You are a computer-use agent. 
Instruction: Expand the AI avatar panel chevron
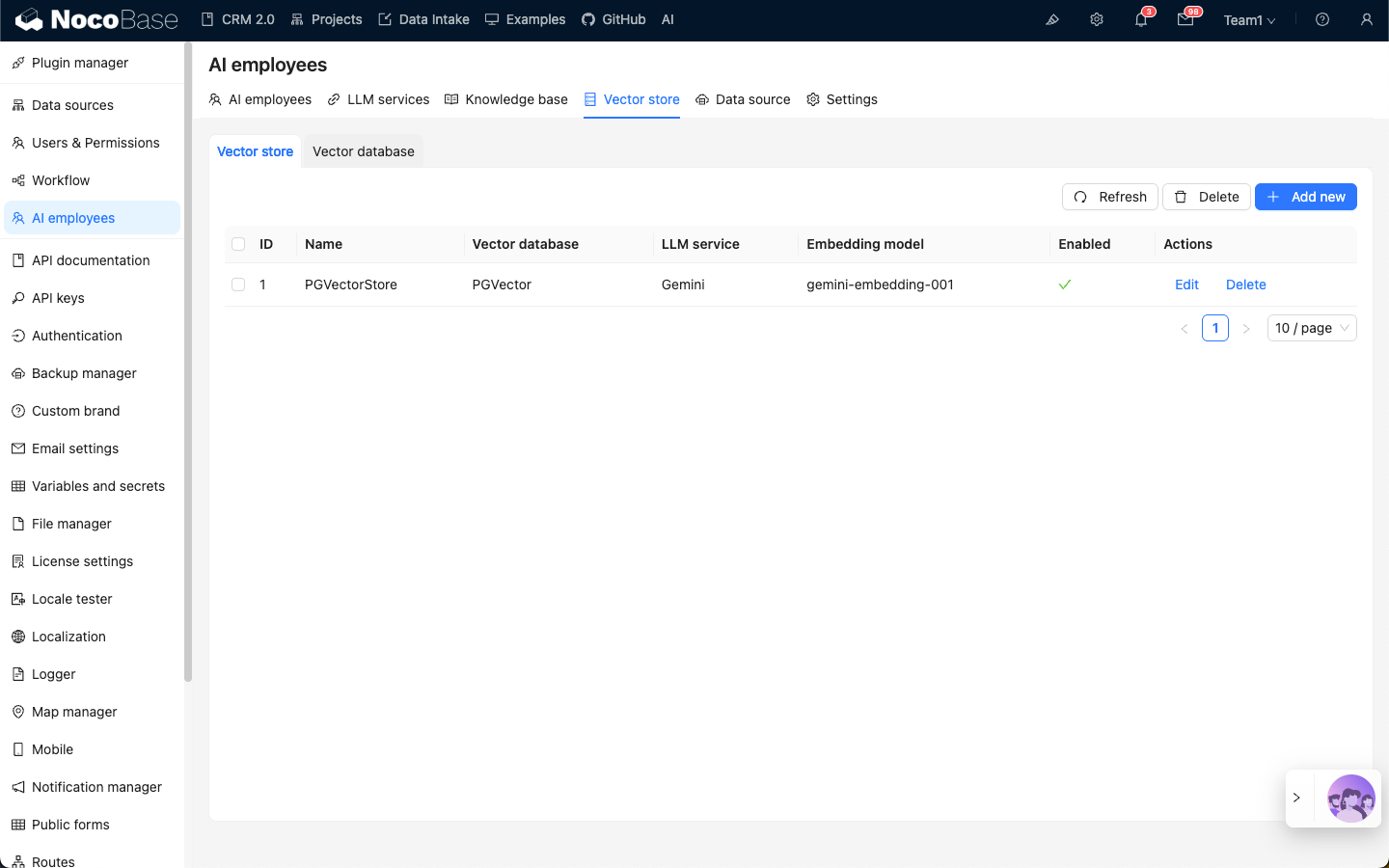[x=1297, y=798]
